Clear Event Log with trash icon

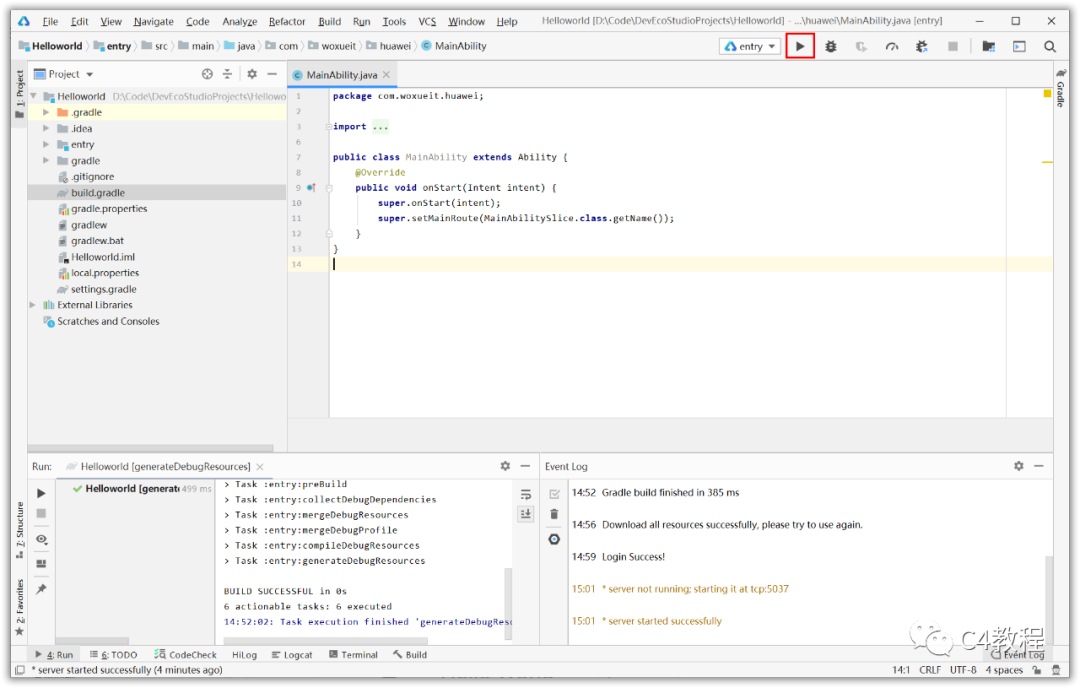click(554, 514)
